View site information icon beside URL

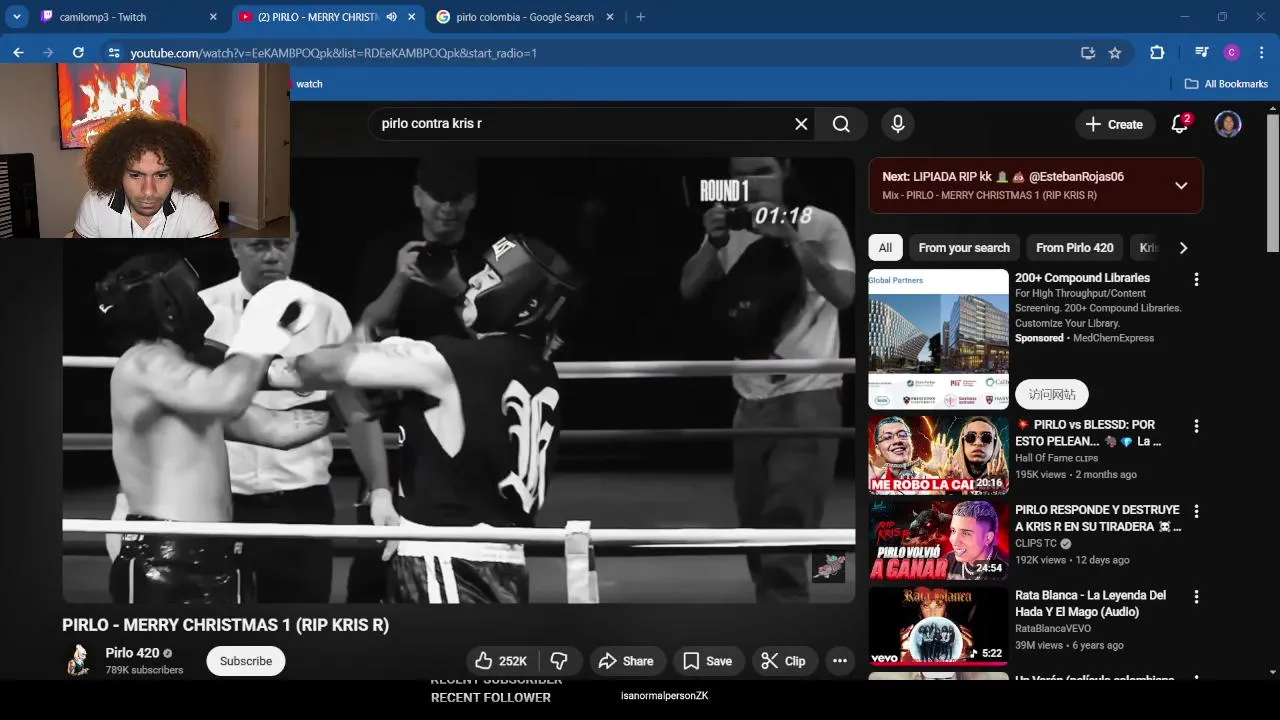coord(113,53)
